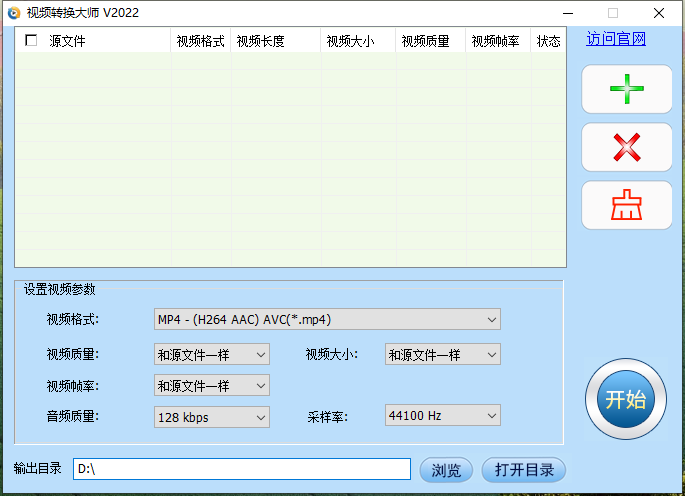The image size is (685, 496).
Task: Click the 输出目录 path input field
Action: [241, 469]
